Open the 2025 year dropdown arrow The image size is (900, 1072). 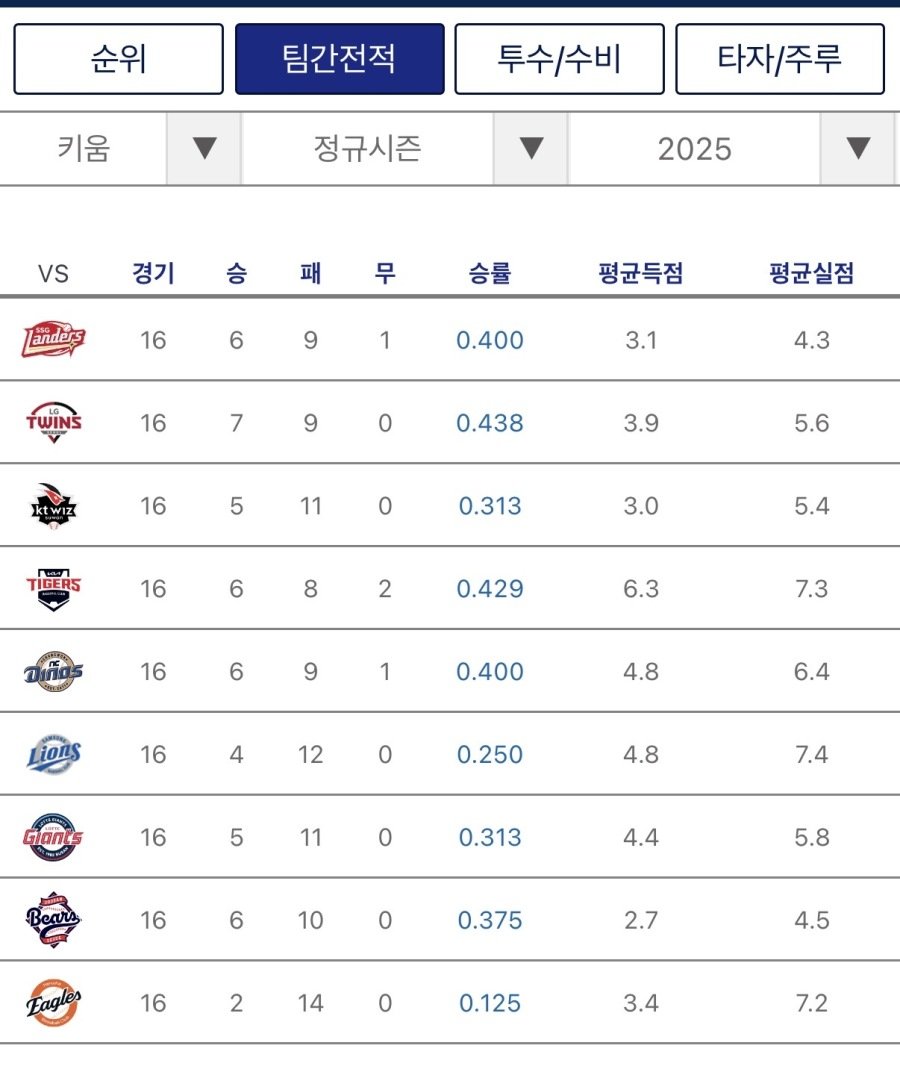click(857, 149)
